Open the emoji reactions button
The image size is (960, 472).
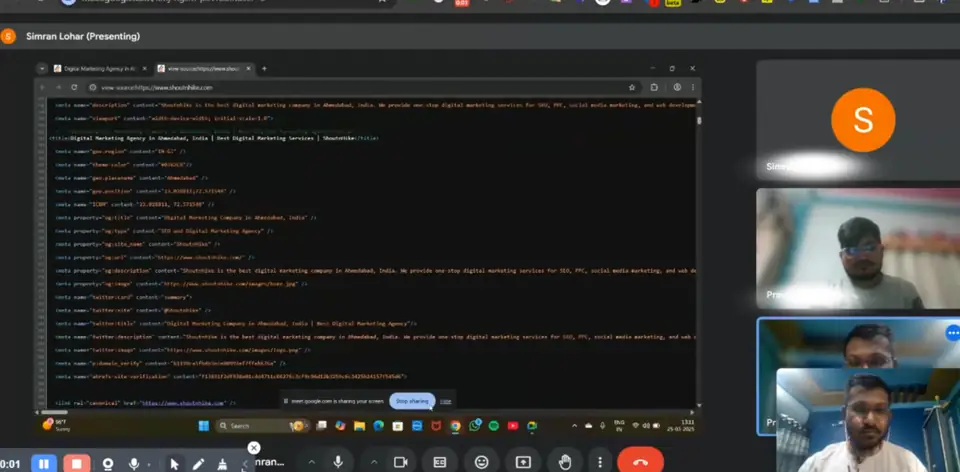[482, 462]
